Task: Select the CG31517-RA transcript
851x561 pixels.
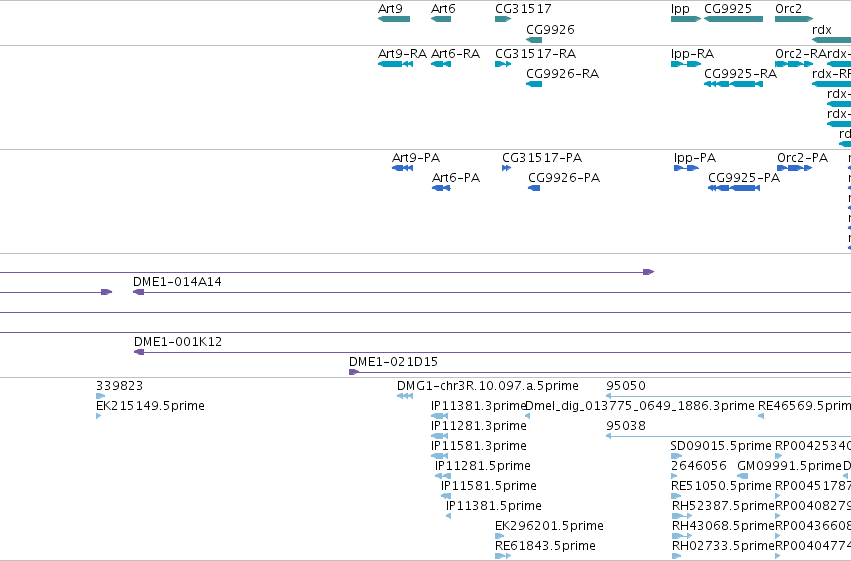Action: pos(503,64)
